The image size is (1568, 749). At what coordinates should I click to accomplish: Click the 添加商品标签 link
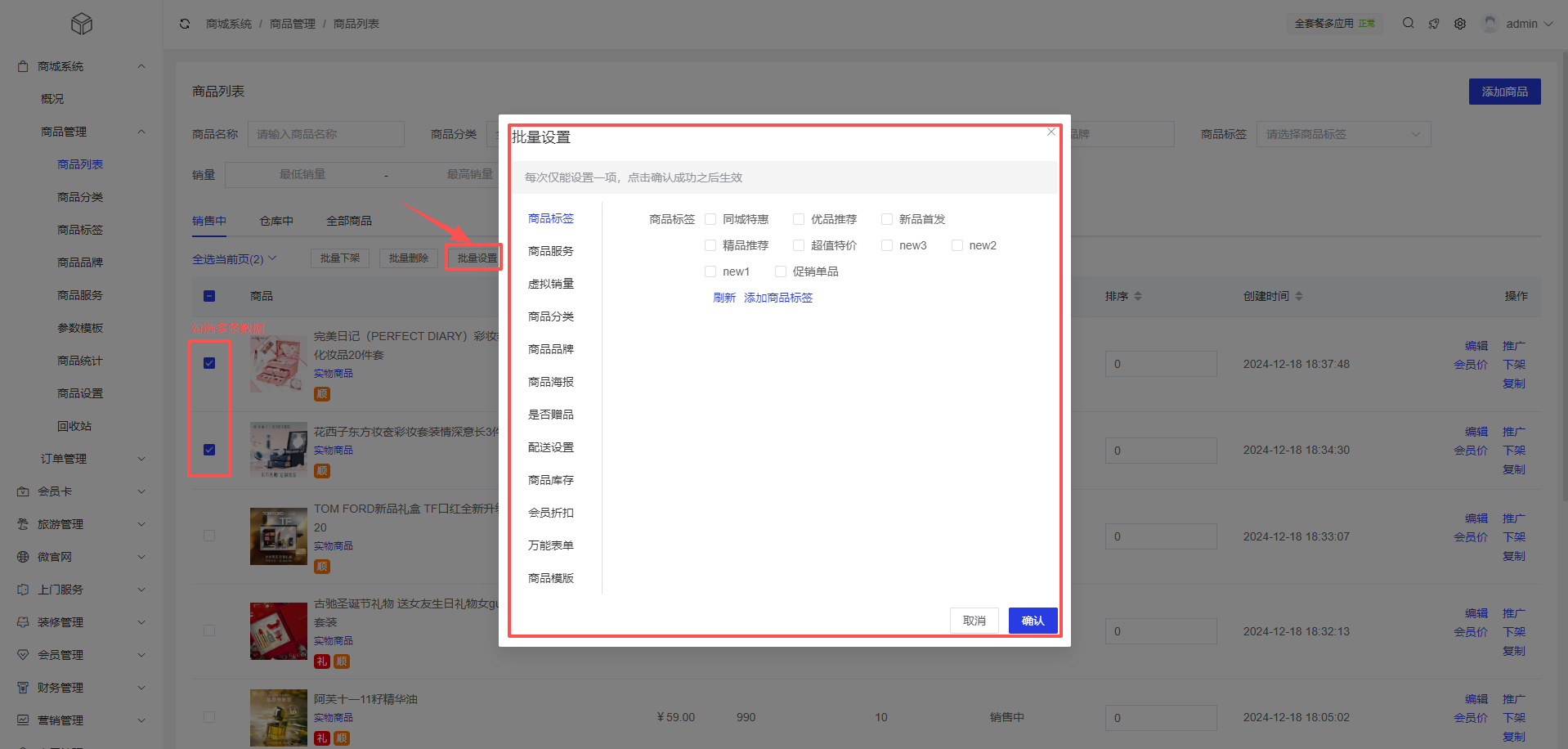click(x=777, y=298)
